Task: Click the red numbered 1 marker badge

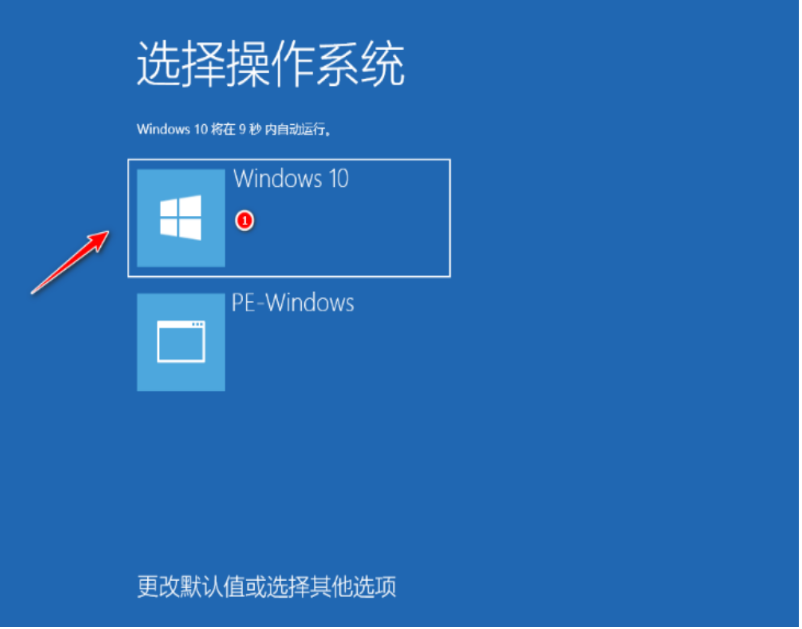Action: tap(245, 221)
